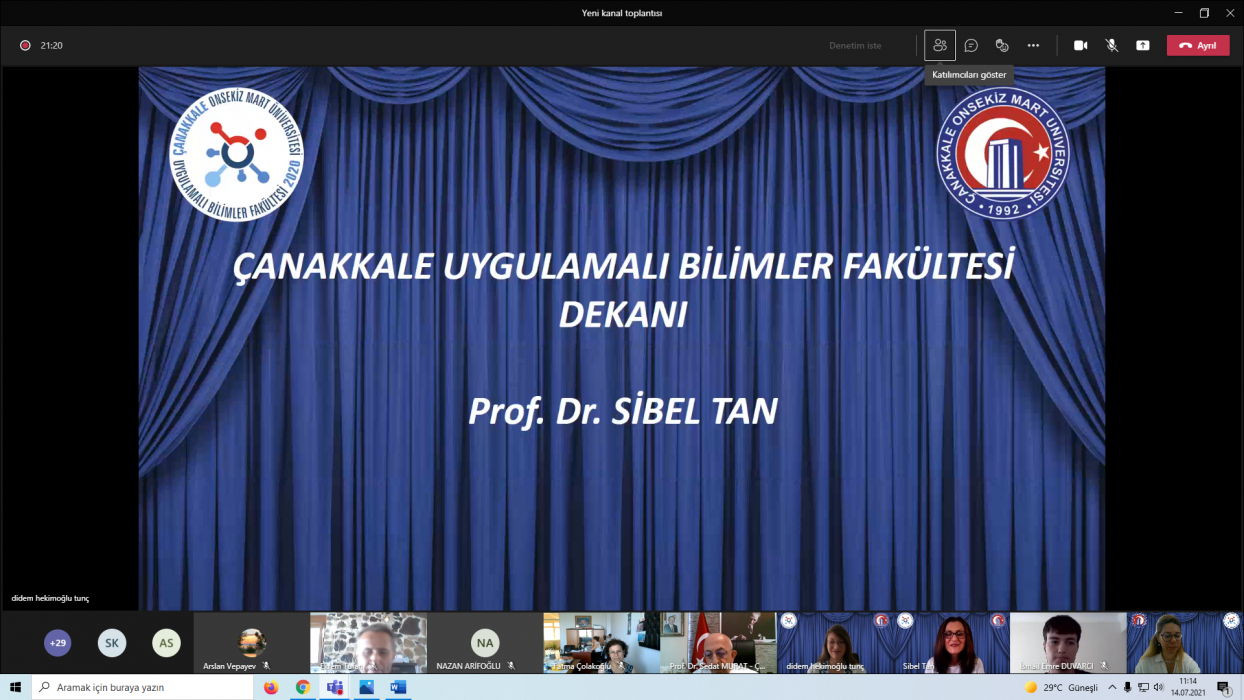Open the 29°C Güneşli weather widget

tap(1061, 687)
